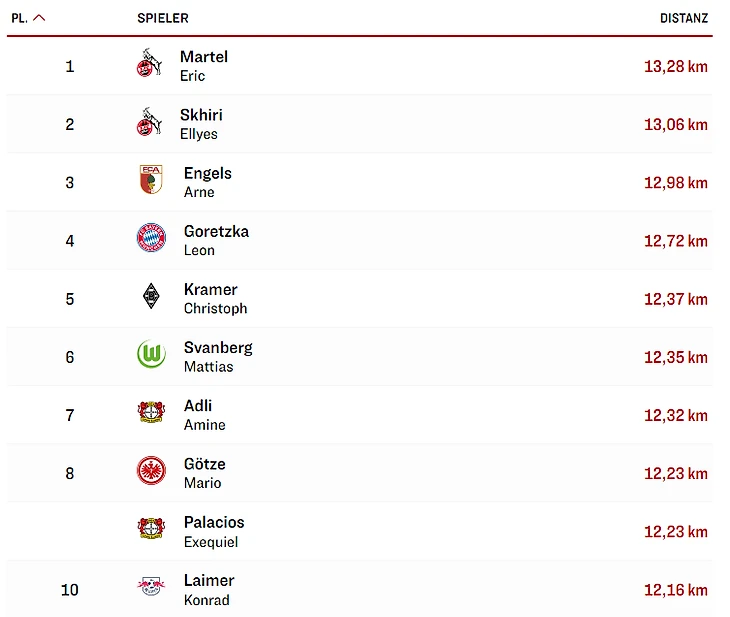The height and width of the screenshot is (617, 730).
Task: Sort by the PL. column arrow
Action: tap(39, 18)
